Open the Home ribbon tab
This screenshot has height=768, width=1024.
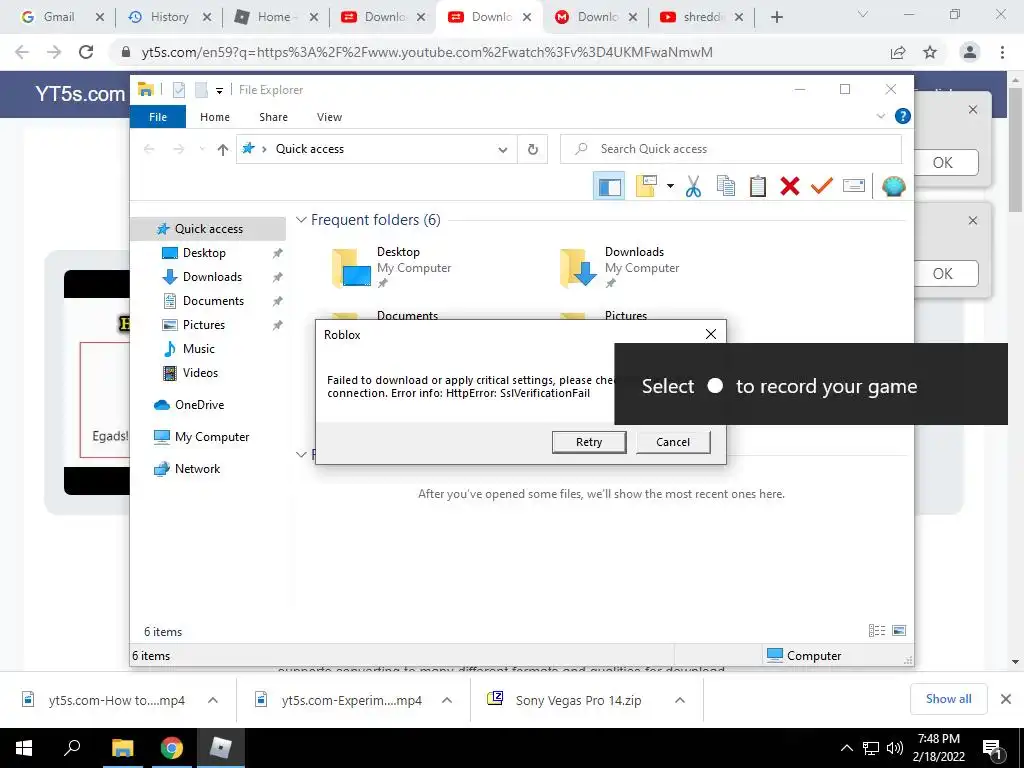[x=215, y=117]
